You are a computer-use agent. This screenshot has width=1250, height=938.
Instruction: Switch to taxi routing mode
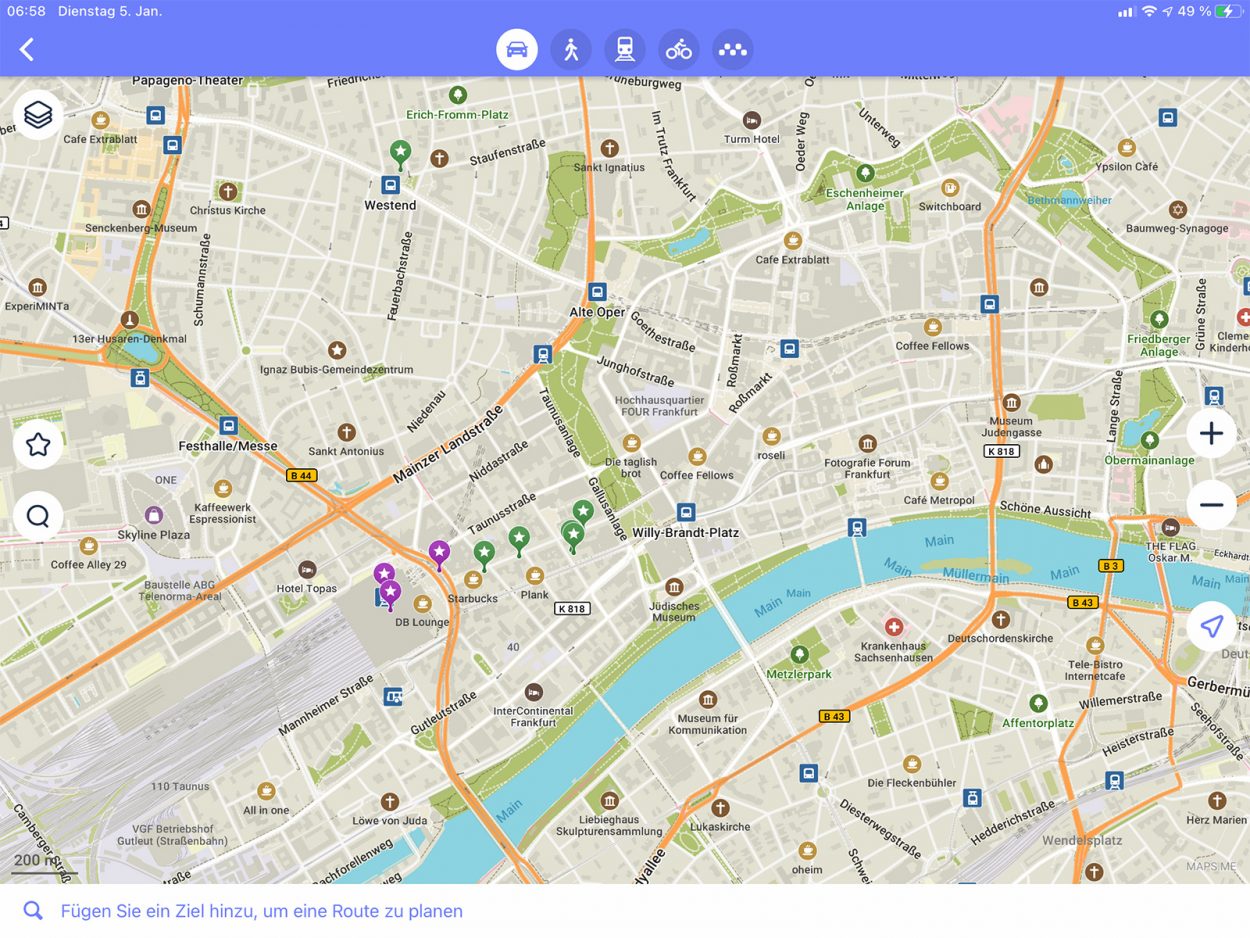[x=733, y=49]
